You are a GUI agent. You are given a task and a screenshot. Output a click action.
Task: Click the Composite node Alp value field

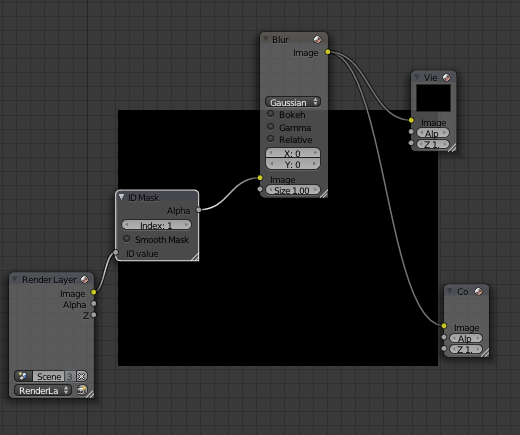tap(466, 338)
